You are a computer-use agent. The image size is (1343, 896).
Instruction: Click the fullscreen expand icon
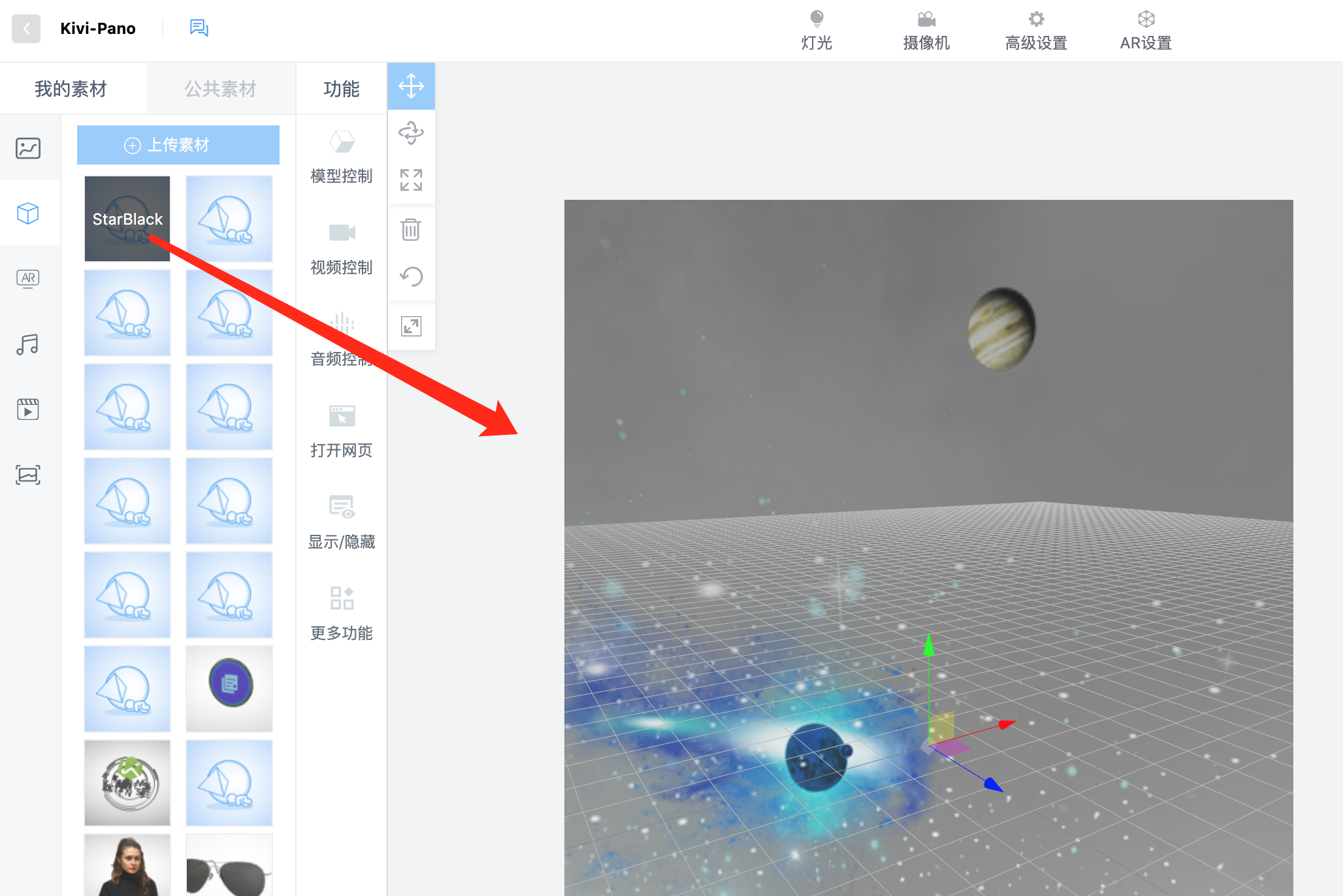411,326
